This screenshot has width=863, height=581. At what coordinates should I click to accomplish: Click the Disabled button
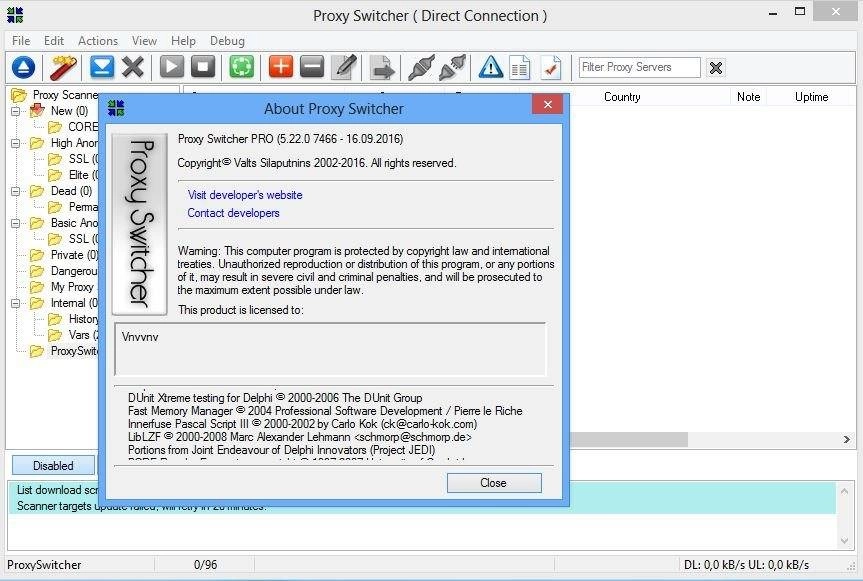coord(53,465)
